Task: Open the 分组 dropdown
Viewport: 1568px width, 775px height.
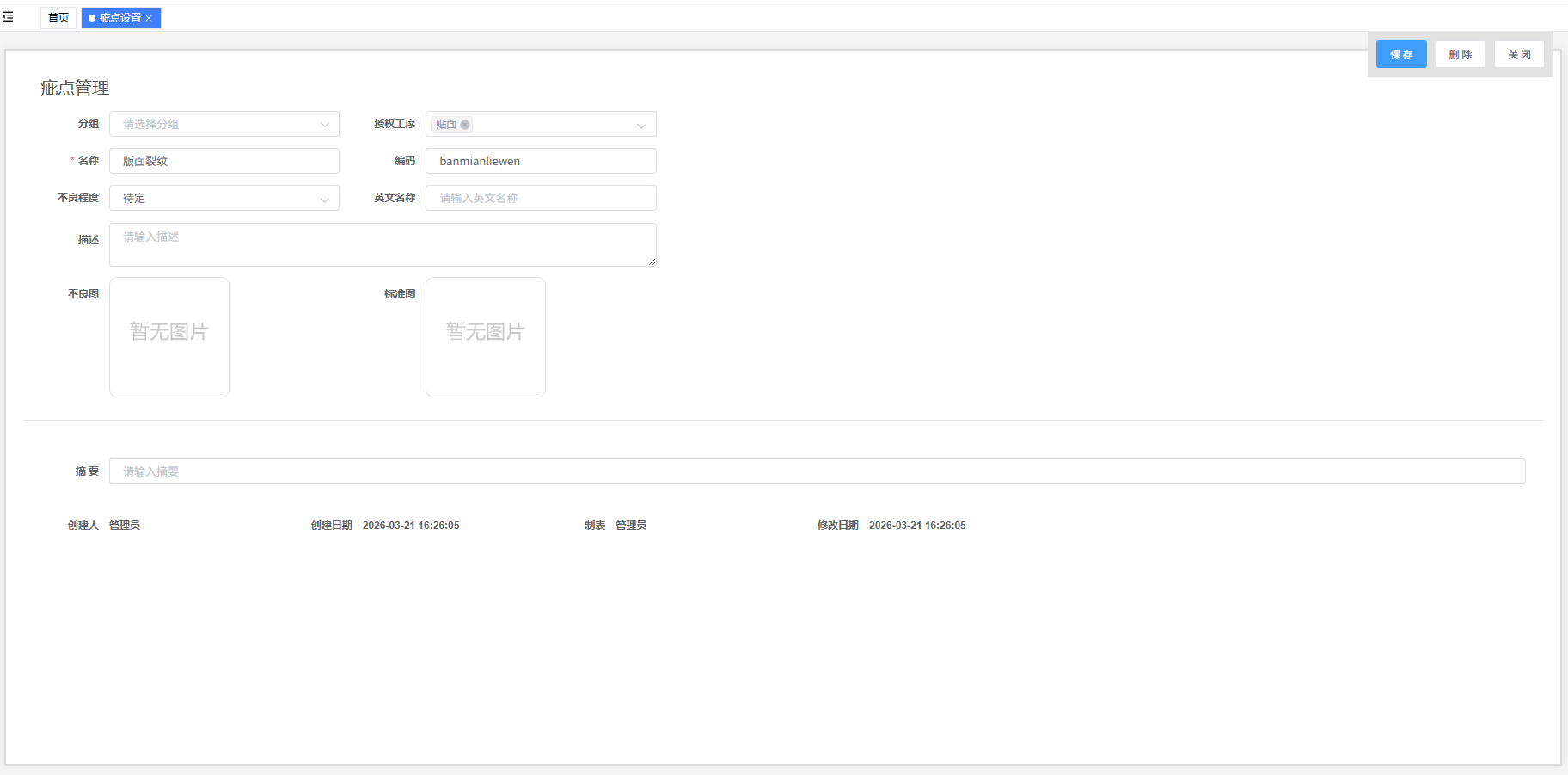Action: (x=224, y=124)
